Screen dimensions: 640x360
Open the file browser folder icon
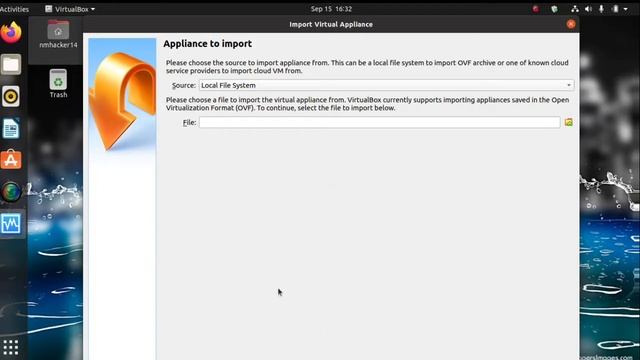tap(569, 122)
